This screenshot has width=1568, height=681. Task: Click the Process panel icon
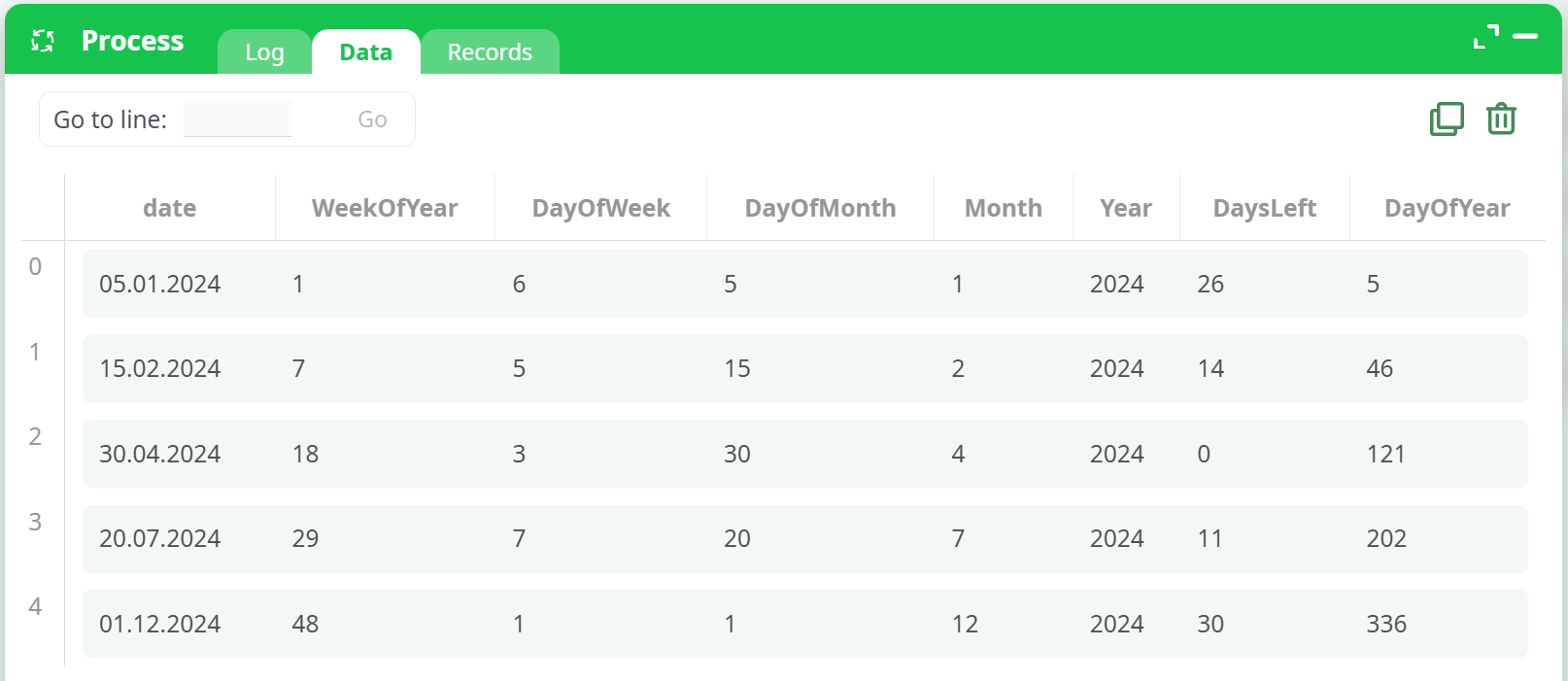(43, 41)
